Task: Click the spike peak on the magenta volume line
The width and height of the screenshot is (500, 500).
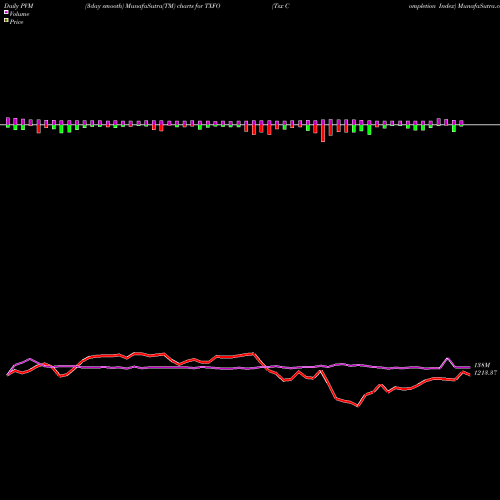Action: [448, 358]
